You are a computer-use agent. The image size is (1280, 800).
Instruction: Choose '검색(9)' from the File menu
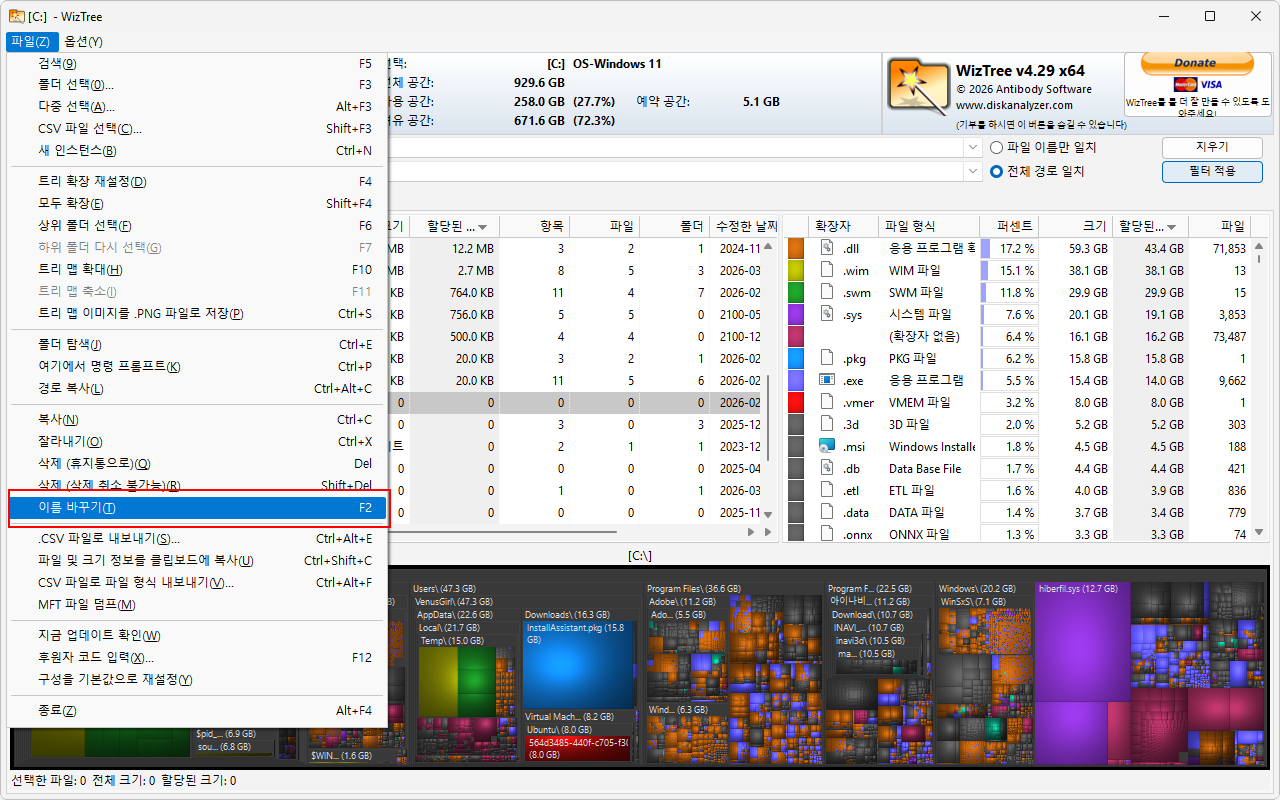click(197, 63)
